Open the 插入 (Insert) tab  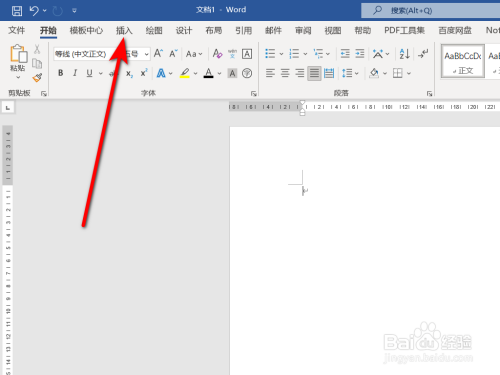coord(124,31)
